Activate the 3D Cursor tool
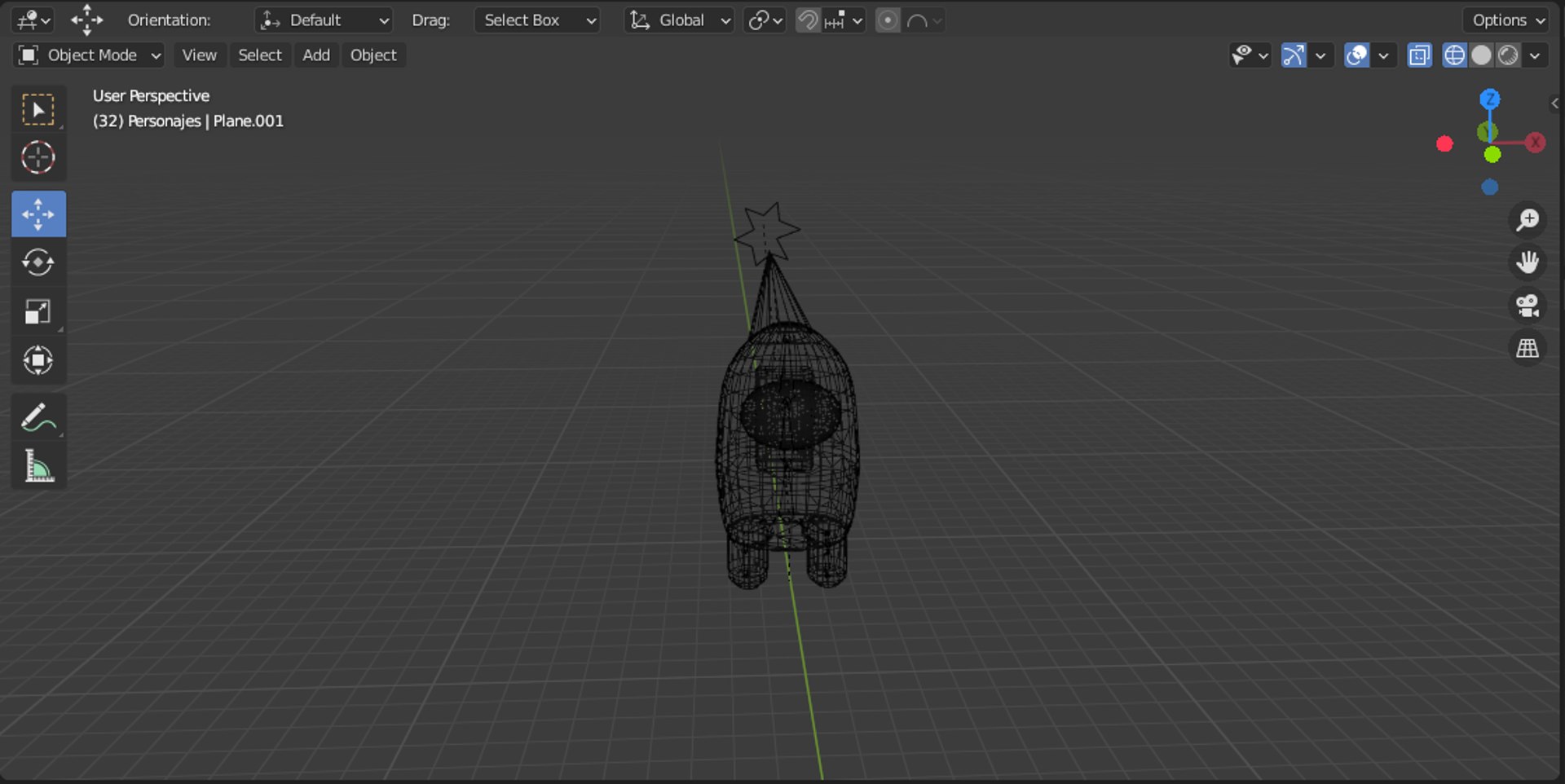This screenshot has width=1565, height=784. tap(38, 157)
